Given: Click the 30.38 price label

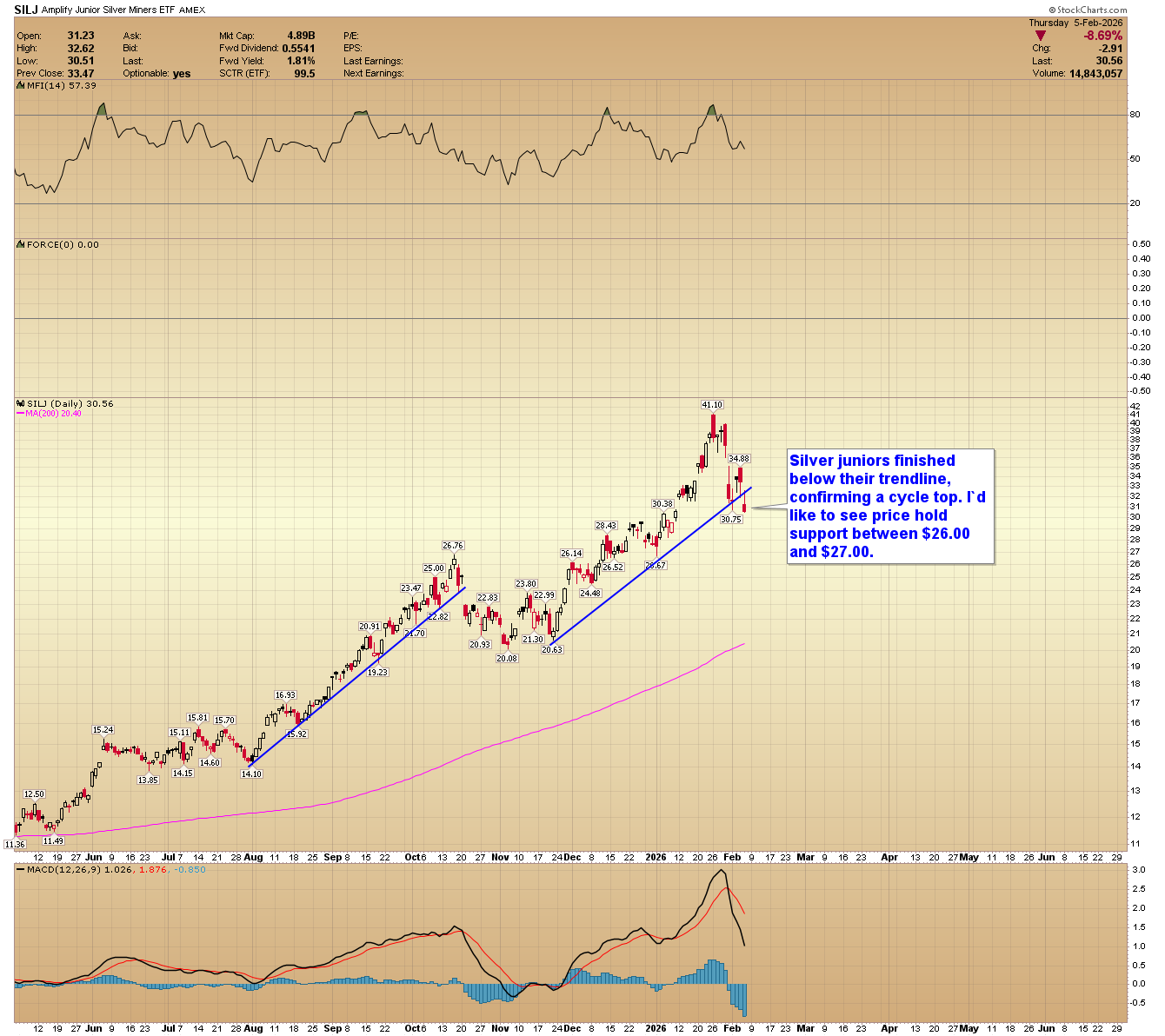Looking at the screenshot, I should (x=662, y=503).
